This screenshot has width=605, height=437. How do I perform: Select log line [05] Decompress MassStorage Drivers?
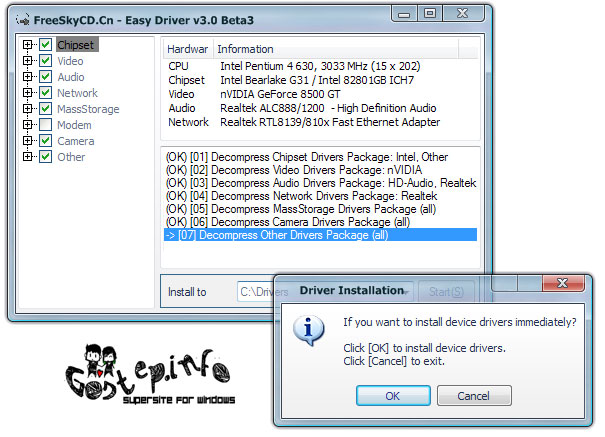click(x=320, y=209)
